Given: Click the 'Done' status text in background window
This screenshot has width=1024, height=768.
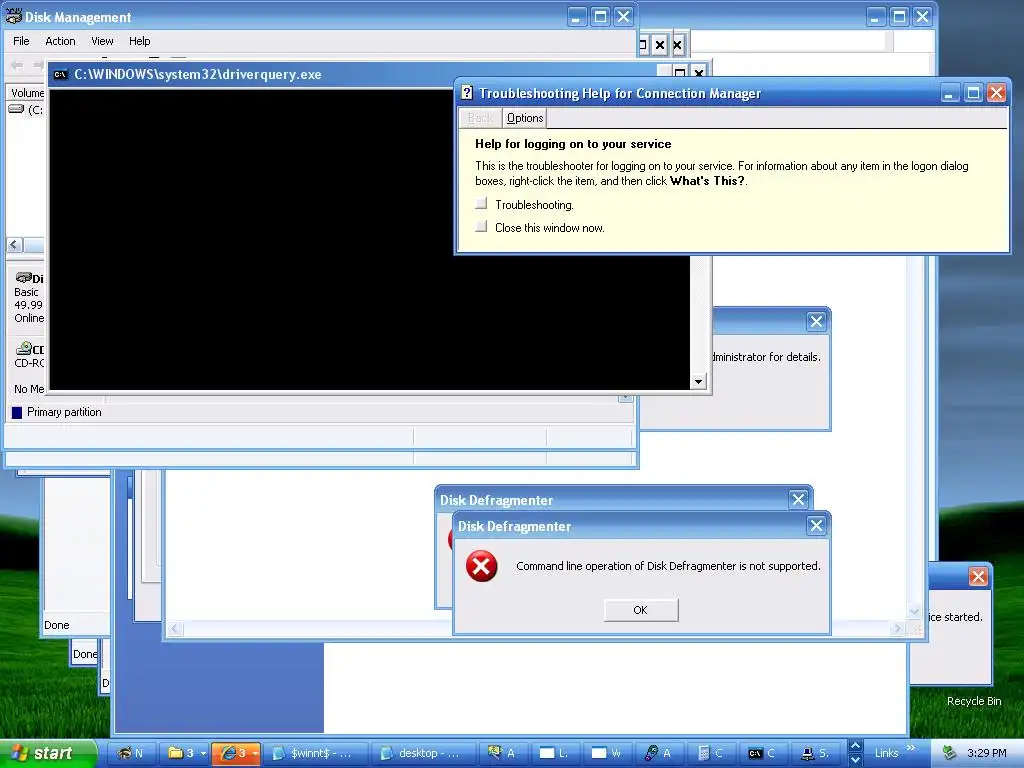Looking at the screenshot, I should (57, 625).
